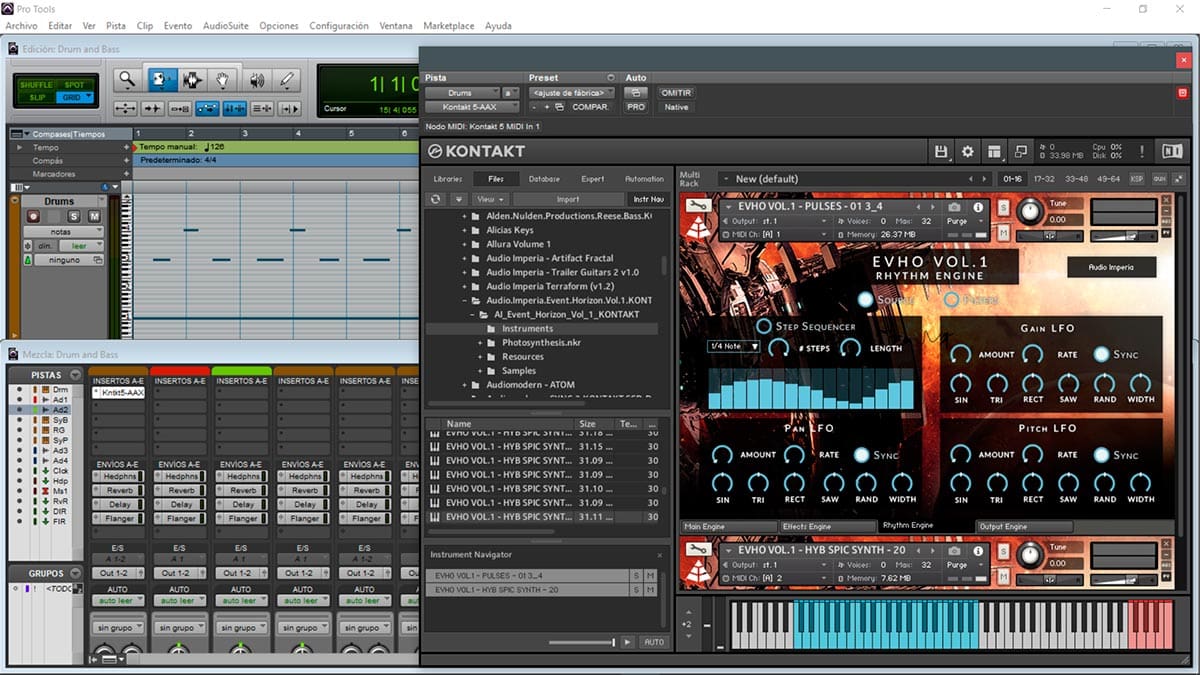The image size is (1200, 675).
Task: Open wrench icon on HYB SPIC SYNTH instrument
Action: (700, 549)
